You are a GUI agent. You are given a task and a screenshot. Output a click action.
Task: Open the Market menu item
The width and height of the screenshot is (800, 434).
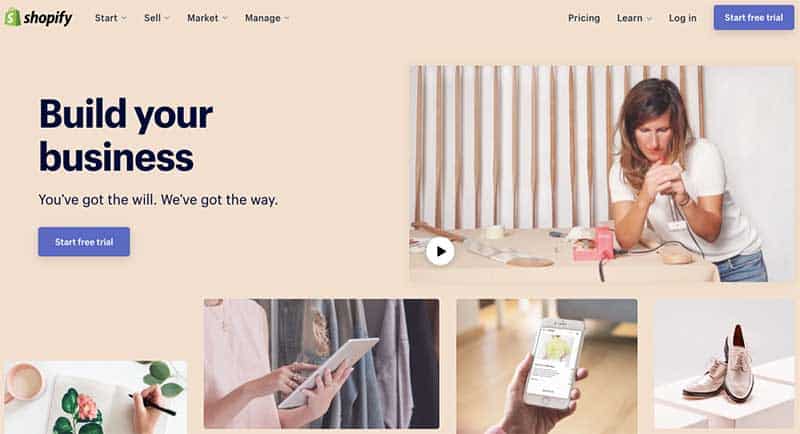pyautogui.click(x=203, y=18)
